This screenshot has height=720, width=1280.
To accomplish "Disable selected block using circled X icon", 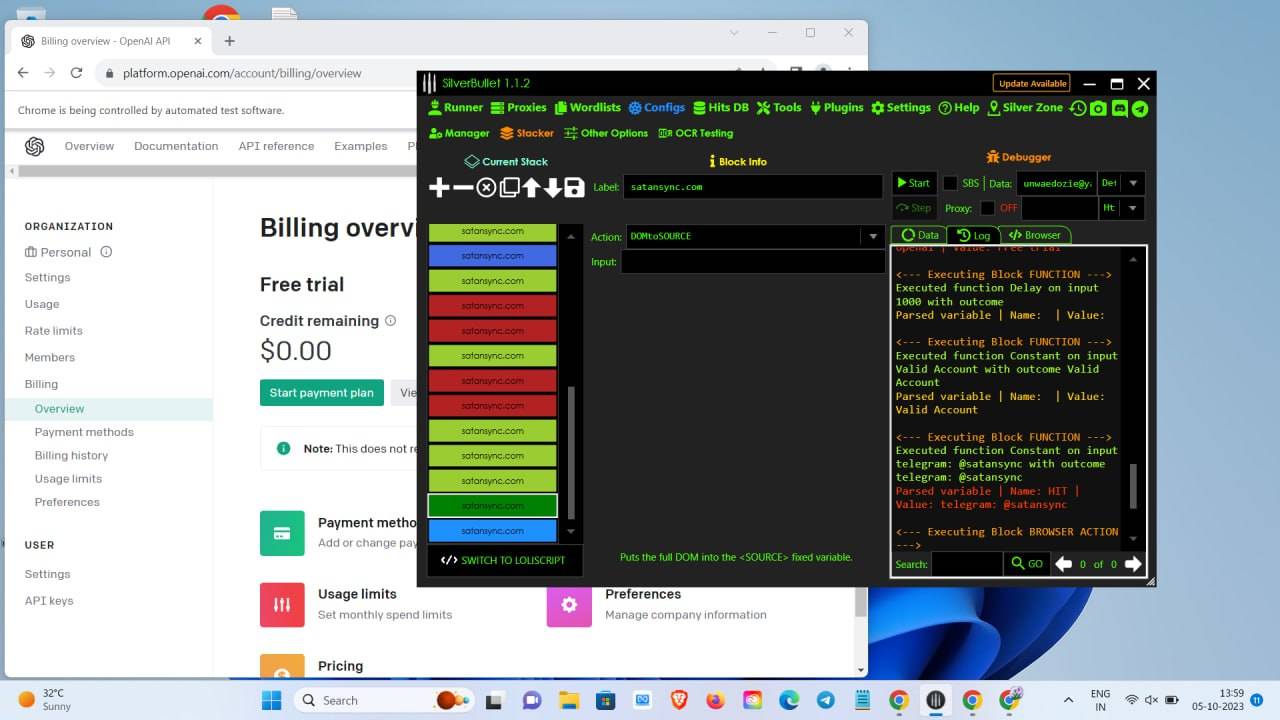I will pos(486,187).
